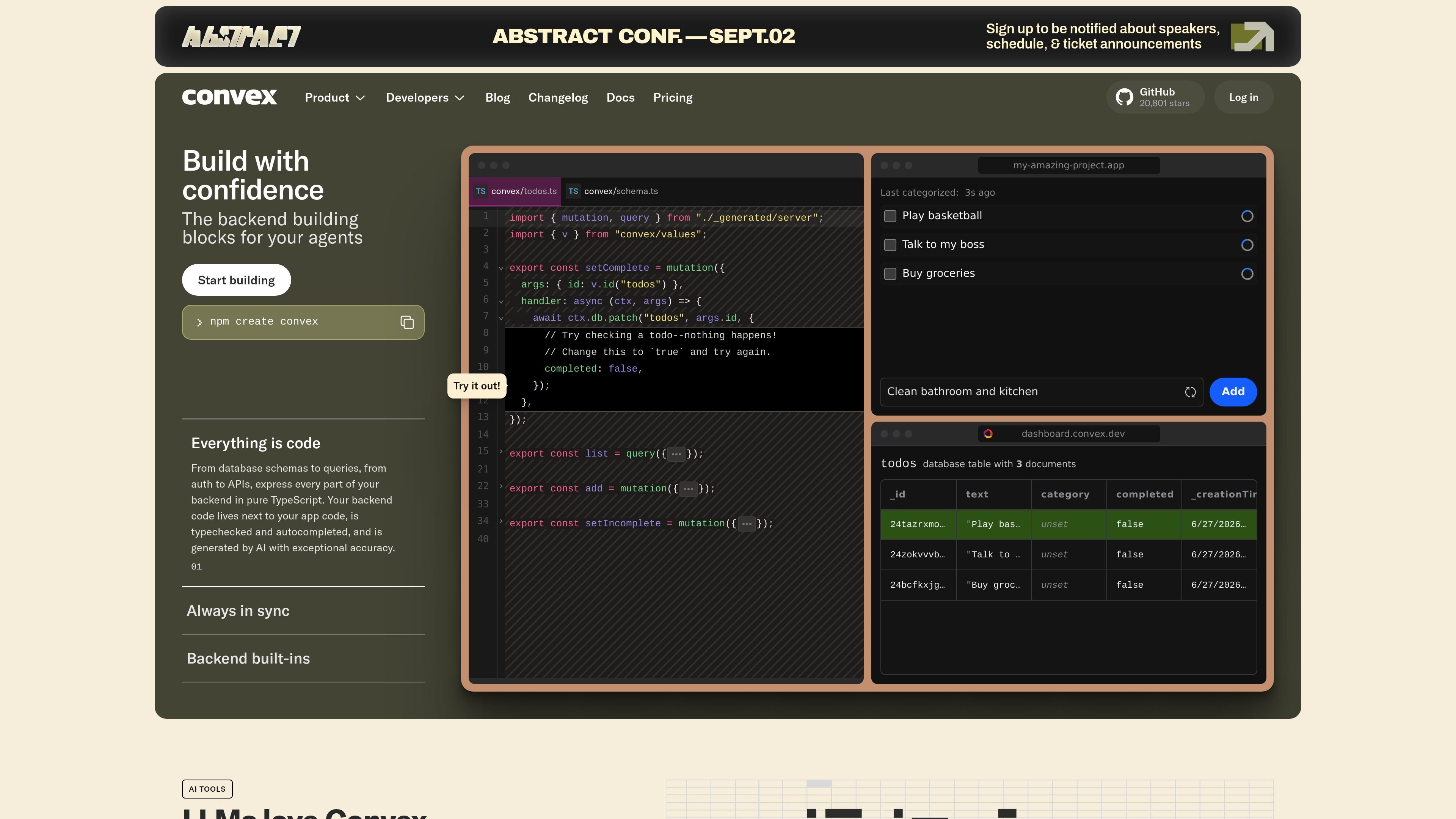Click the terminal prompt icon before npm command
The width and height of the screenshot is (1456, 819).
tap(199, 322)
